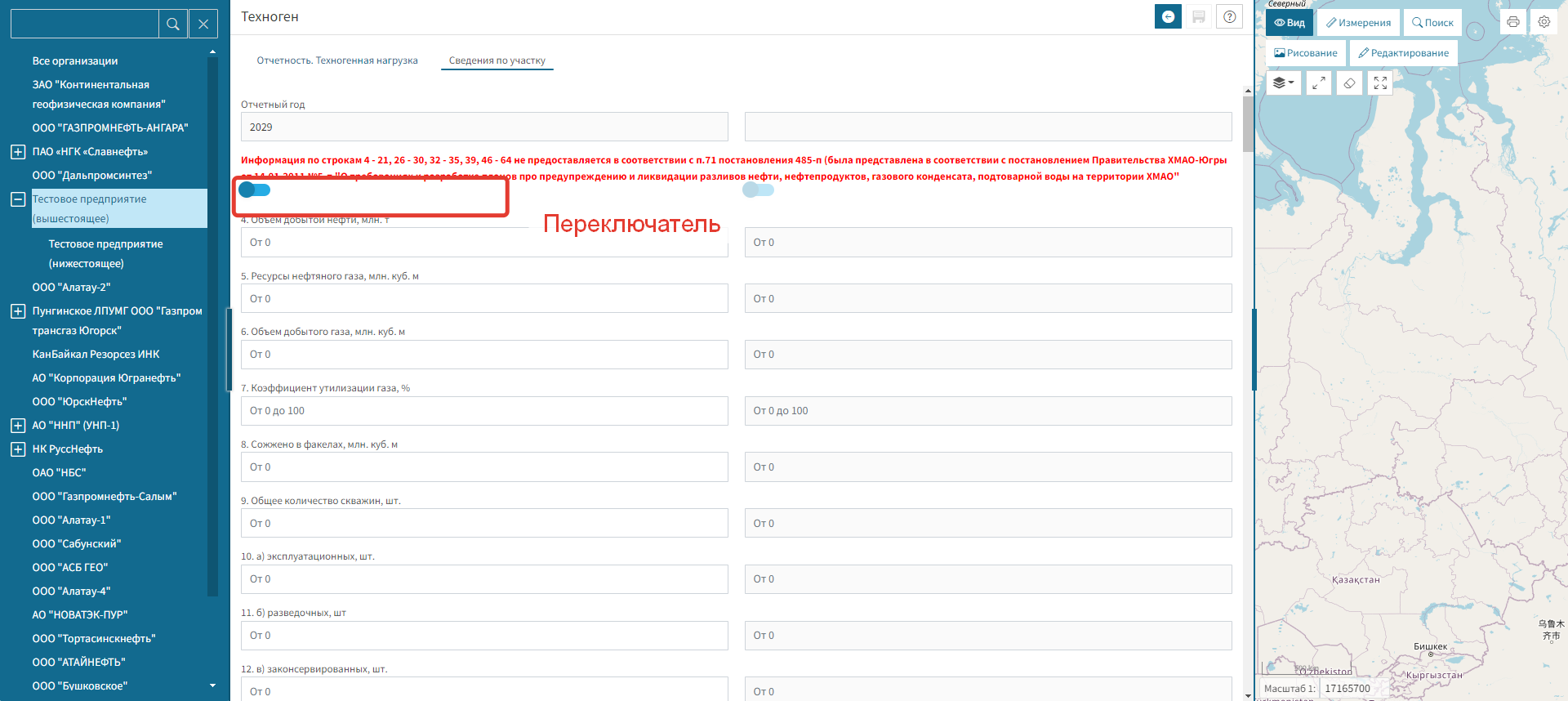This screenshot has width=1568, height=701.
Task: Switch to Отчетность. Техногенная нагрузка tab
Action: [337, 60]
